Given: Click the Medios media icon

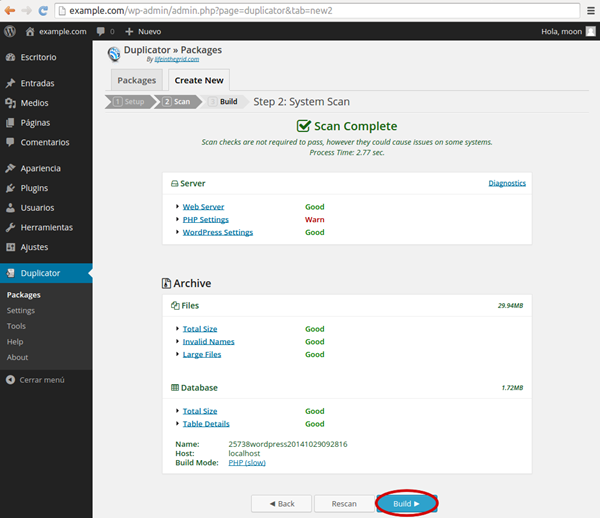Looking at the screenshot, I should (10, 103).
